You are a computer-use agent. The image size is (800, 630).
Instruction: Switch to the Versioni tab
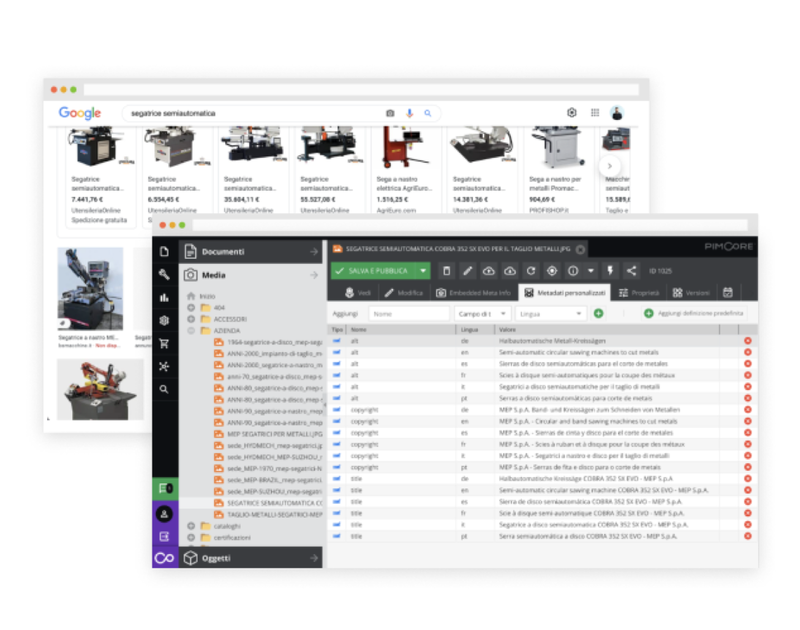click(x=691, y=293)
